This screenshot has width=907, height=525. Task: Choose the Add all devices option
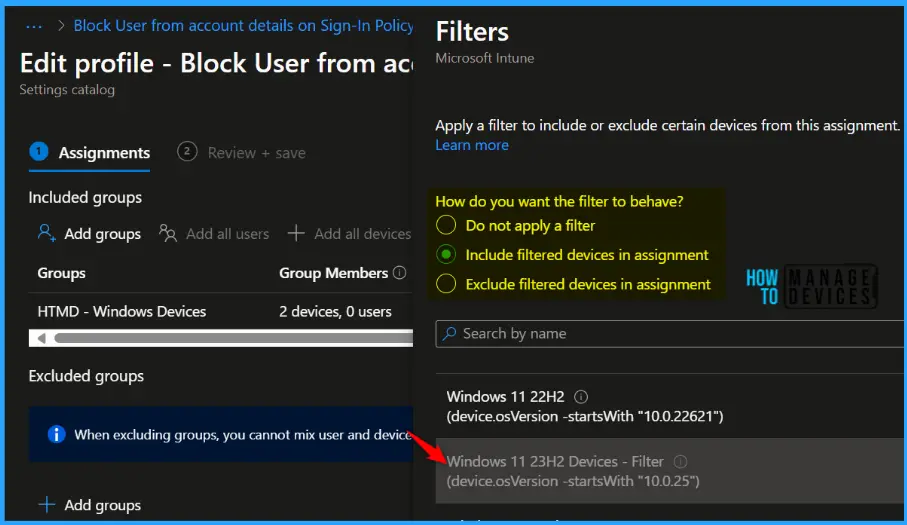pos(349,234)
